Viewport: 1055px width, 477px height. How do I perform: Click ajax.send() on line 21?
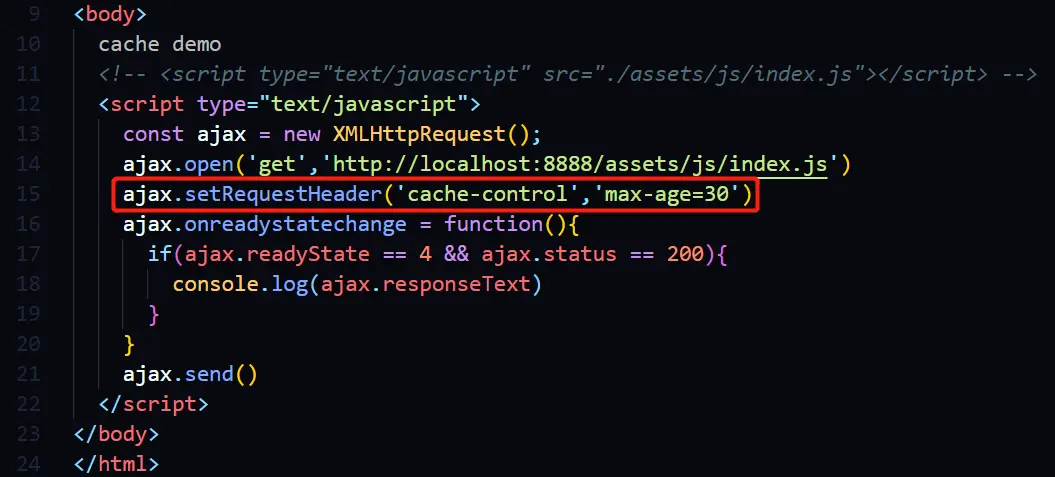click(x=190, y=374)
